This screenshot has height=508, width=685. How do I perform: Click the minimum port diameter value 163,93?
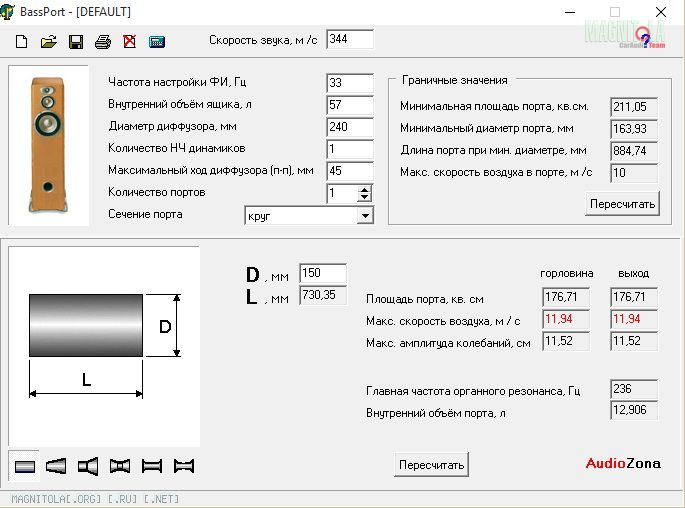tap(634, 129)
